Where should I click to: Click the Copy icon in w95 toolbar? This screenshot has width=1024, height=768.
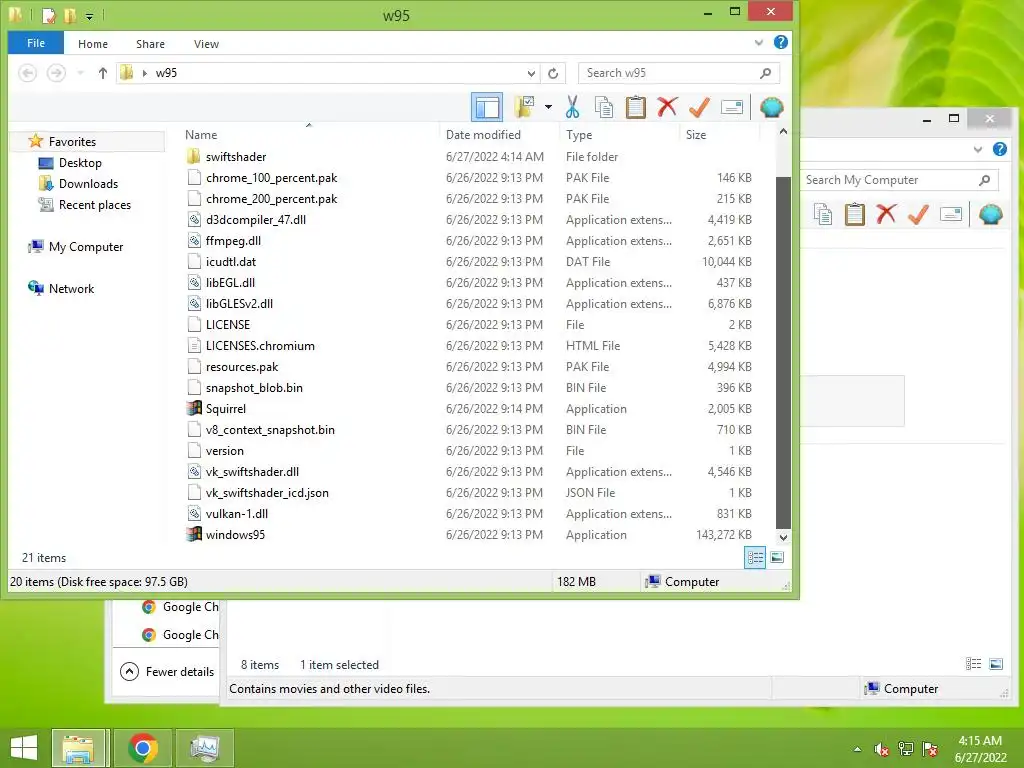click(x=603, y=107)
